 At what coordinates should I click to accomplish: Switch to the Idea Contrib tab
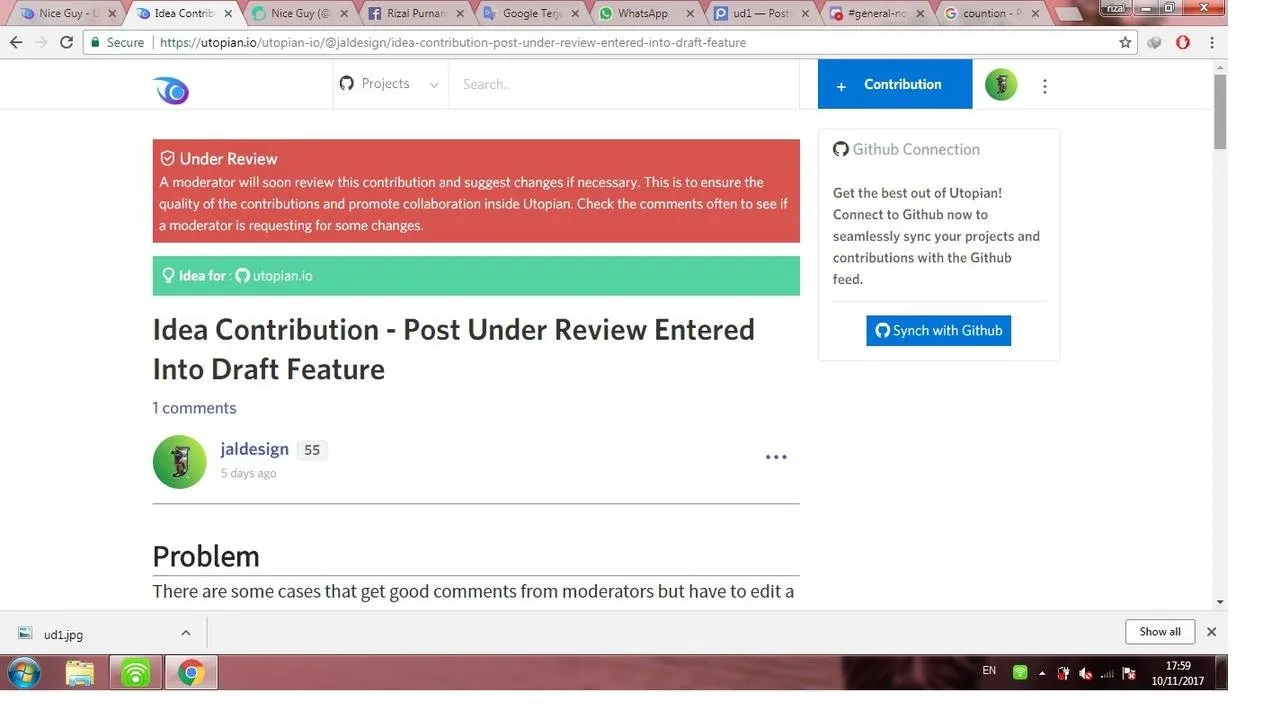(182, 14)
